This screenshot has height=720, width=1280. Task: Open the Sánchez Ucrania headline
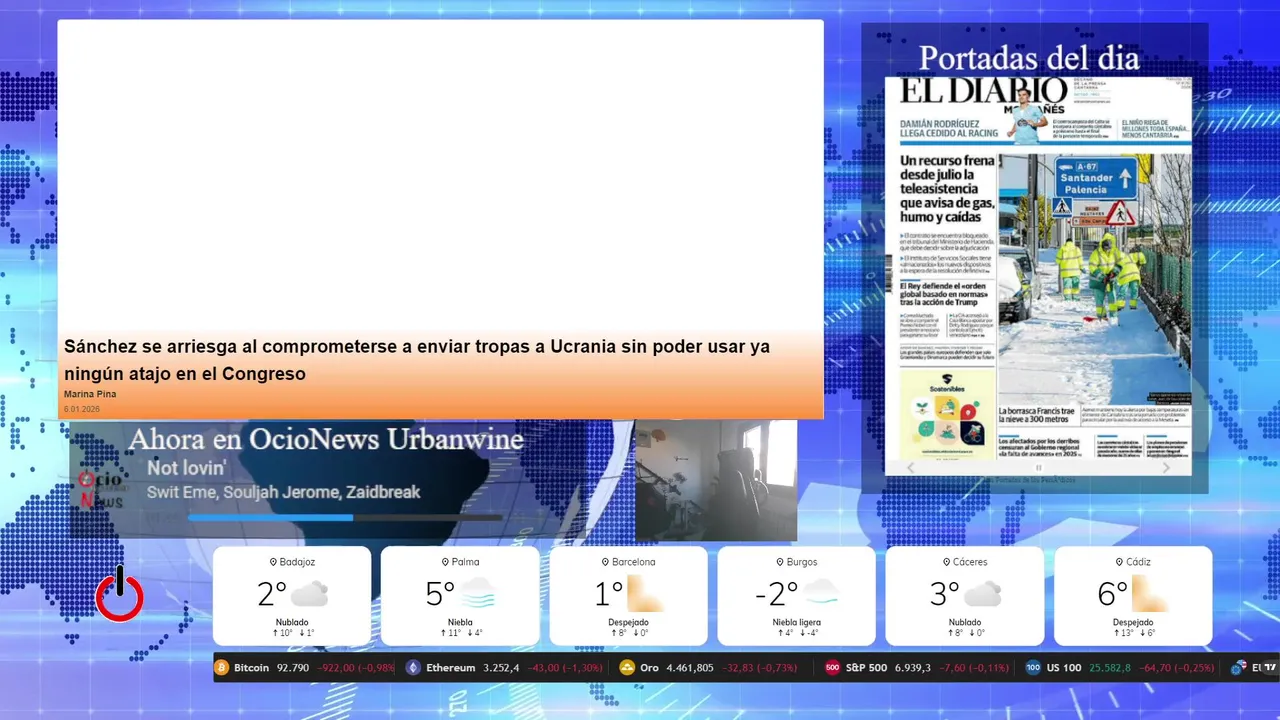417,360
